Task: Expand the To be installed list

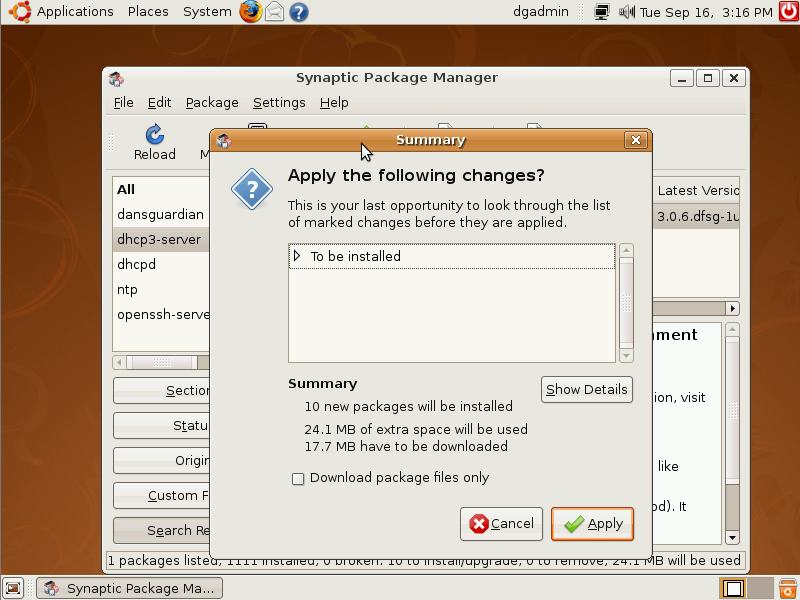Action: pos(297,256)
